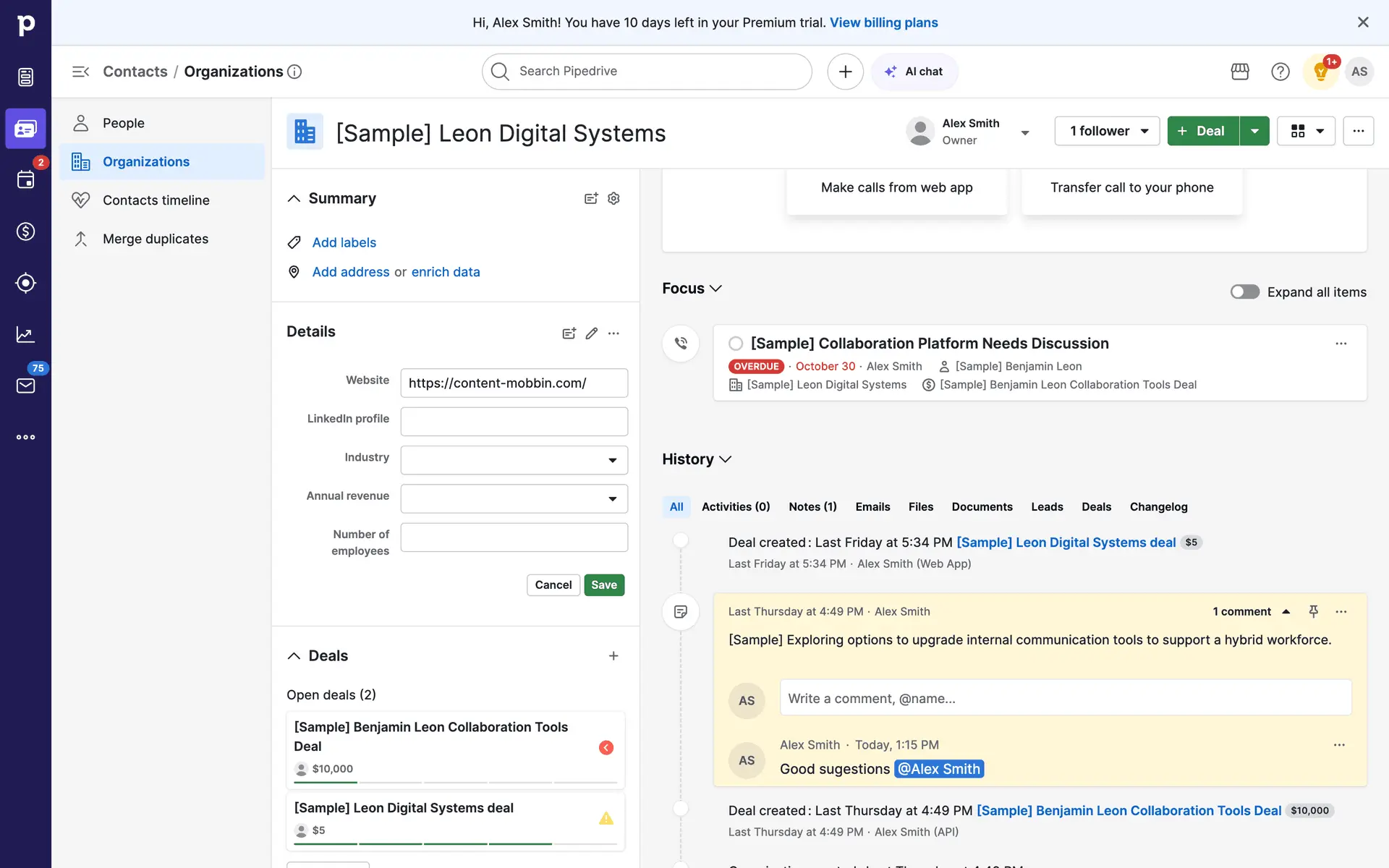The image size is (1389, 868).
Task: Click the green Save button
Action: pyautogui.click(x=604, y=584)
